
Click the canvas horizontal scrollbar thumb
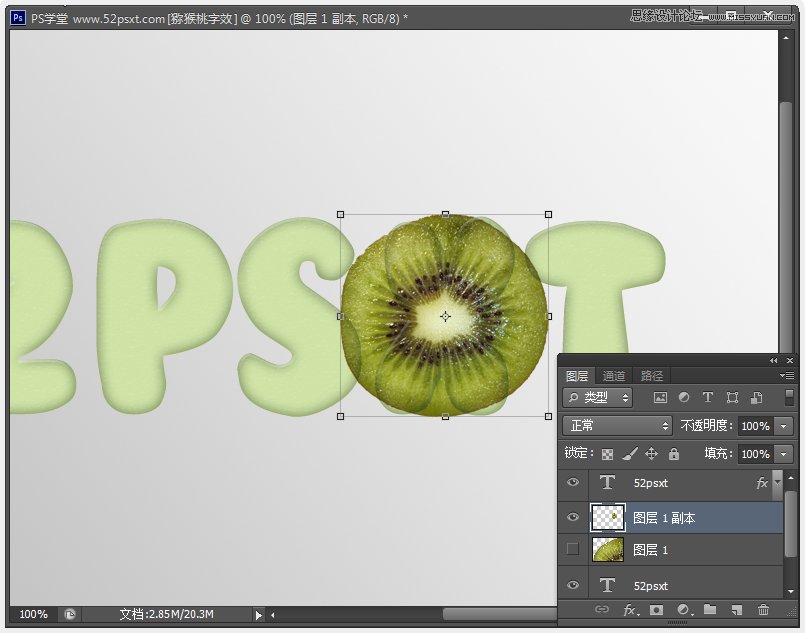(500, 615)
